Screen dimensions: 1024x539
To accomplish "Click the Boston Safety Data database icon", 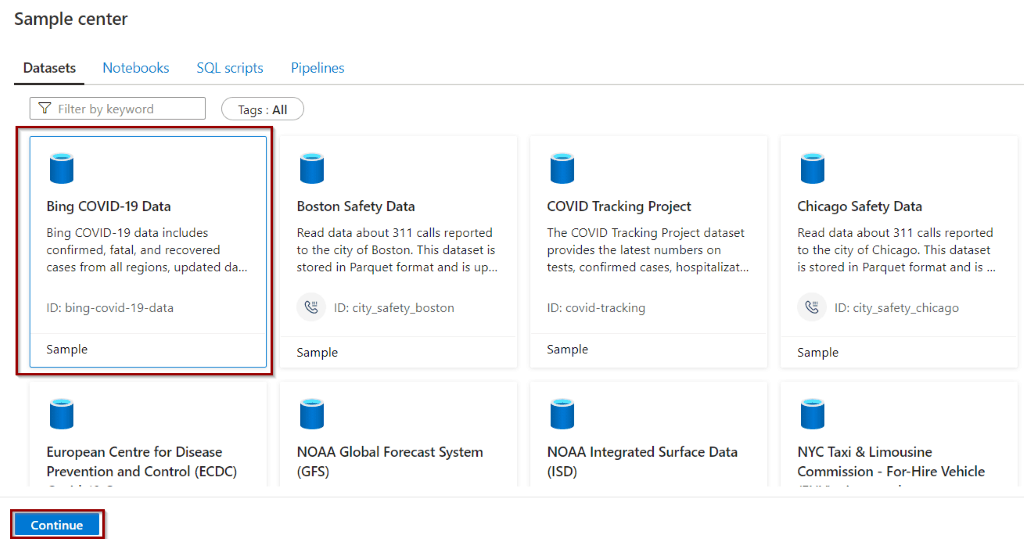I will pos(312,169).
